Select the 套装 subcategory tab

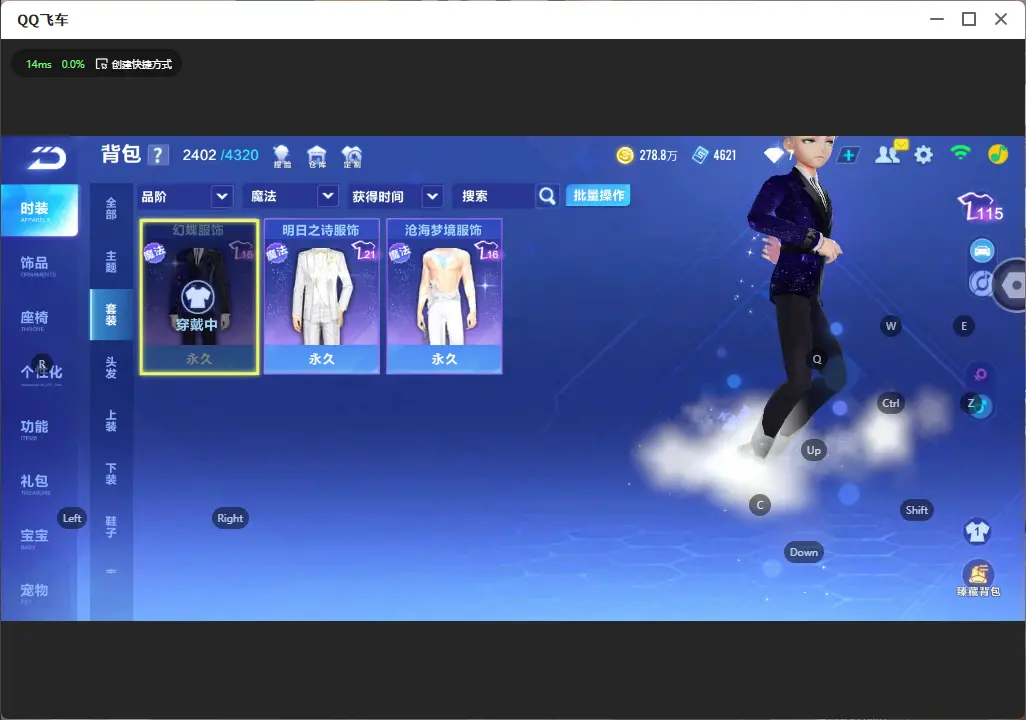coord(111,315)
